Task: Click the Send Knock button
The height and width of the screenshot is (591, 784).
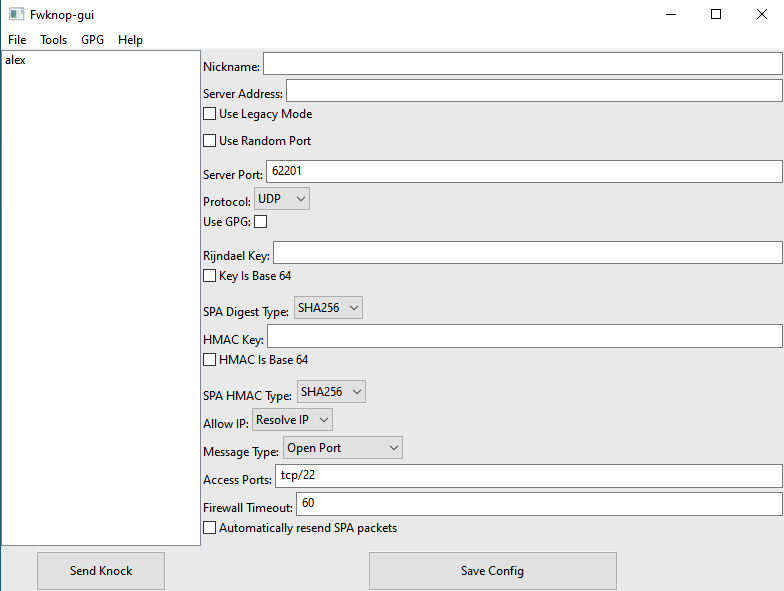Action: coord(101,570)
